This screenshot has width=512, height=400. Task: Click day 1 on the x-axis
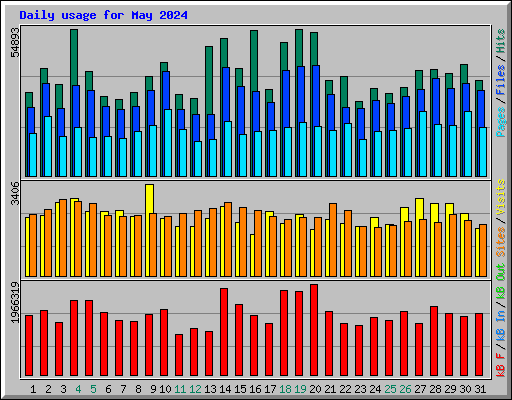click(x=33, y=389)
